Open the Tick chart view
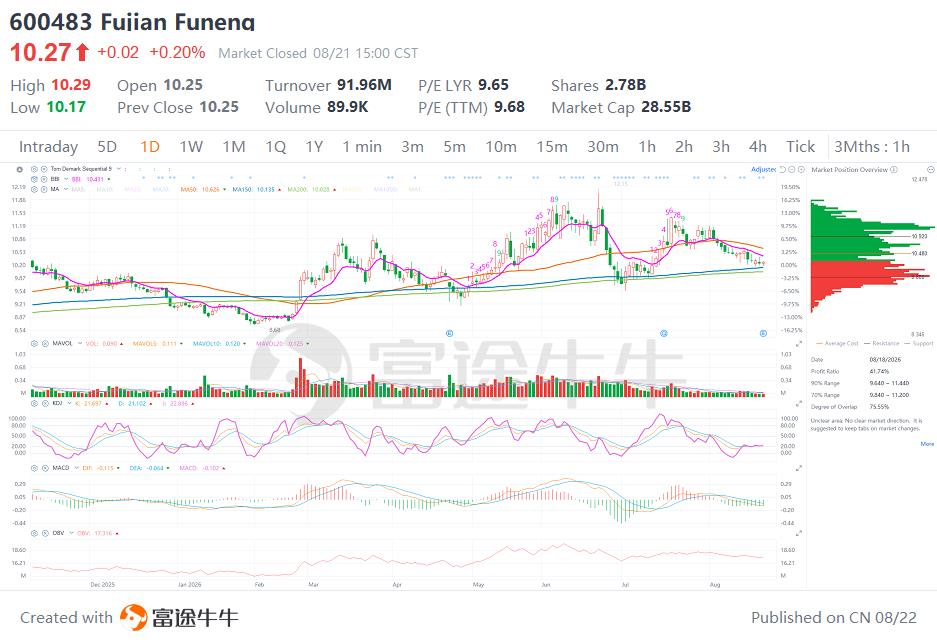937x644 pixels. click(x=801, y=147)
